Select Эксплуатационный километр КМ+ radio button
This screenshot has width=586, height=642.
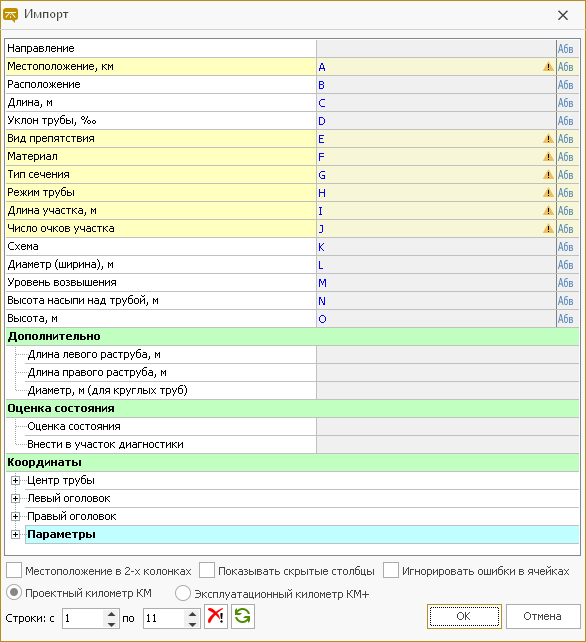click(183, 593)
